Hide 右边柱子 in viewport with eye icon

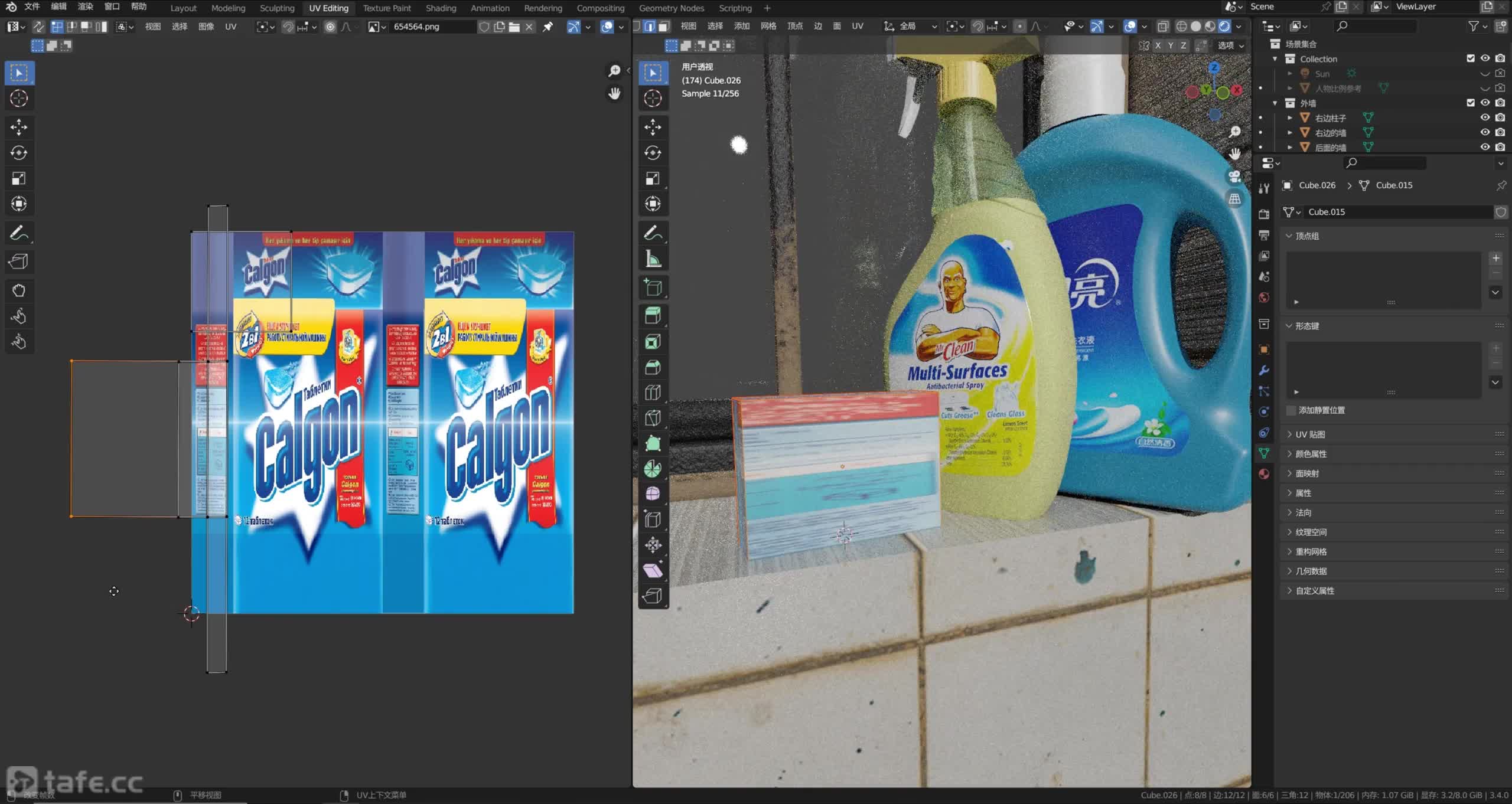1485,117
